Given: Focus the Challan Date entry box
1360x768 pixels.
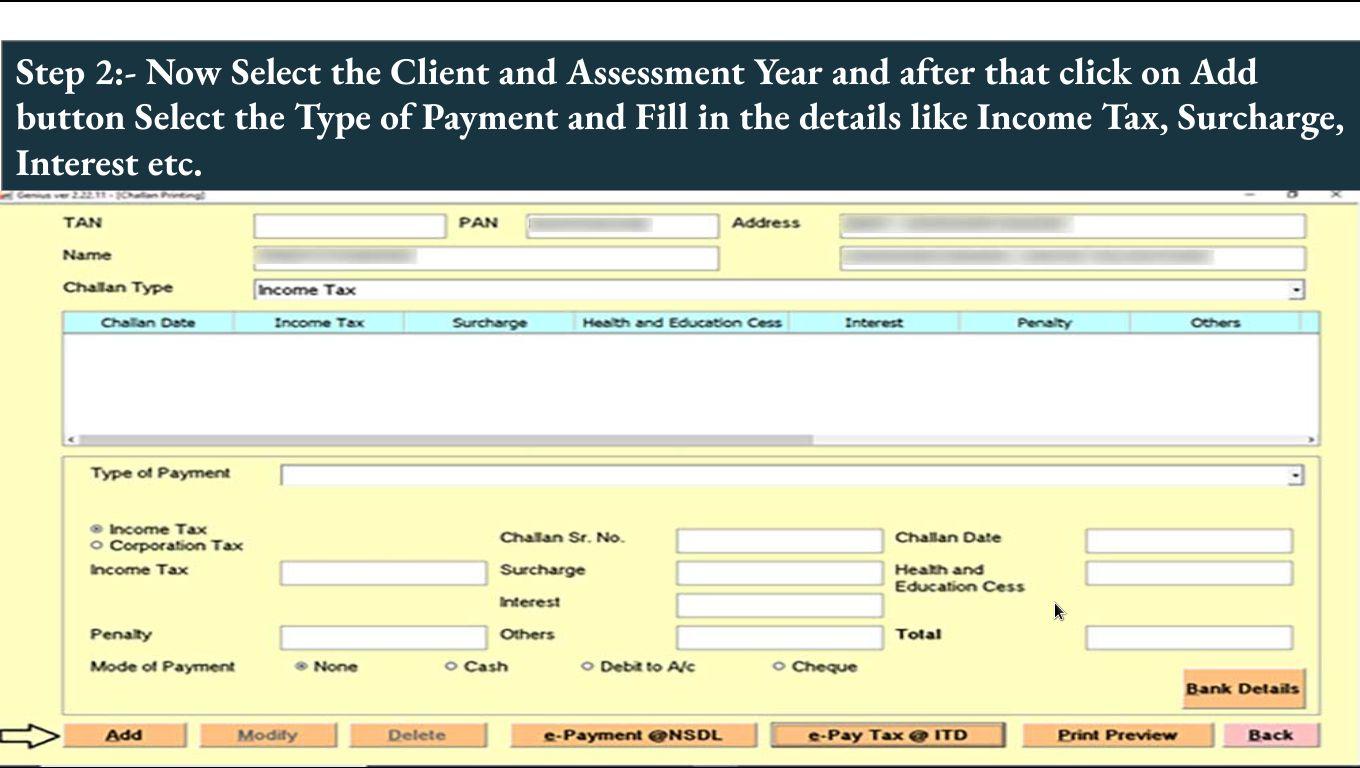Looking at the screenshot, I should click(x=1189, y=541).
